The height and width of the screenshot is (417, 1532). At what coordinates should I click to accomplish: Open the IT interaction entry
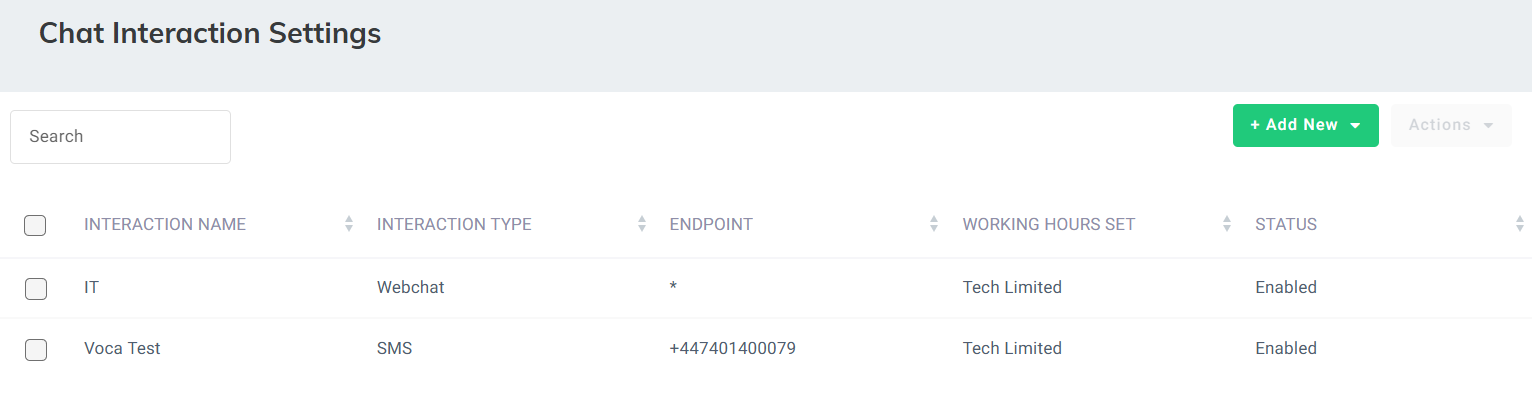[92, 288]
